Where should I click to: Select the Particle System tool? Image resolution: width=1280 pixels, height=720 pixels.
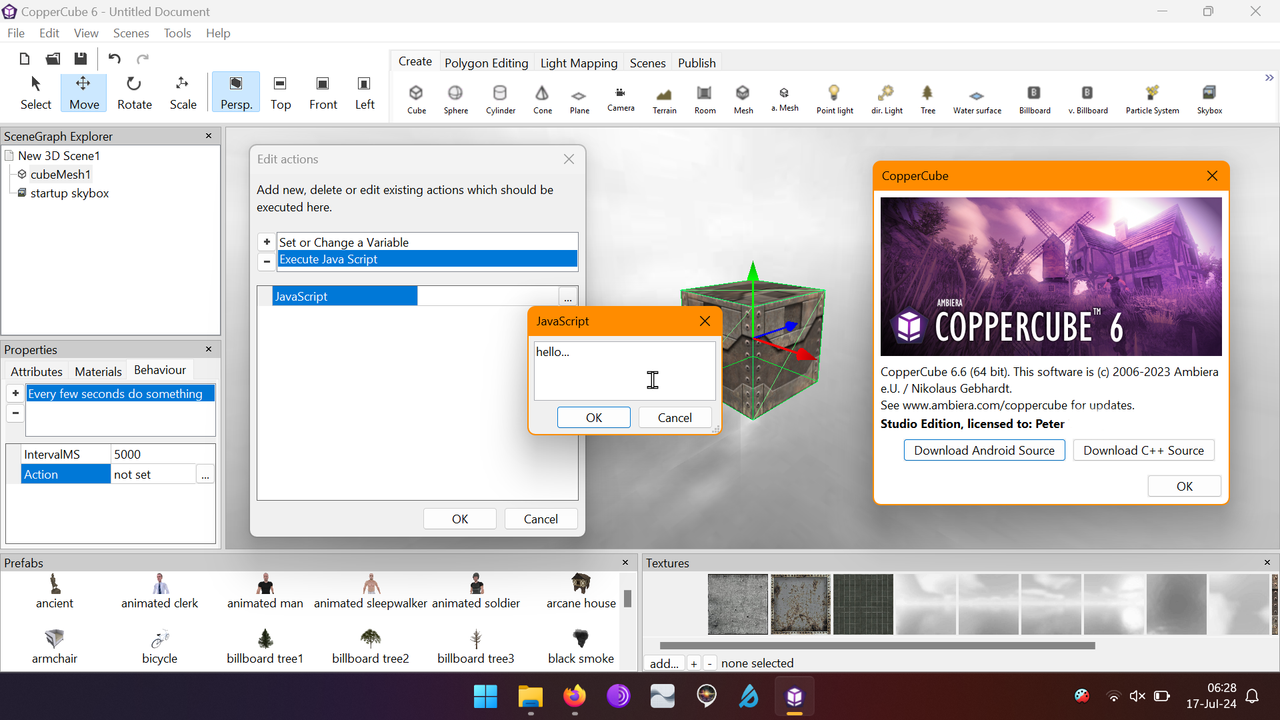pos(1152,95)
